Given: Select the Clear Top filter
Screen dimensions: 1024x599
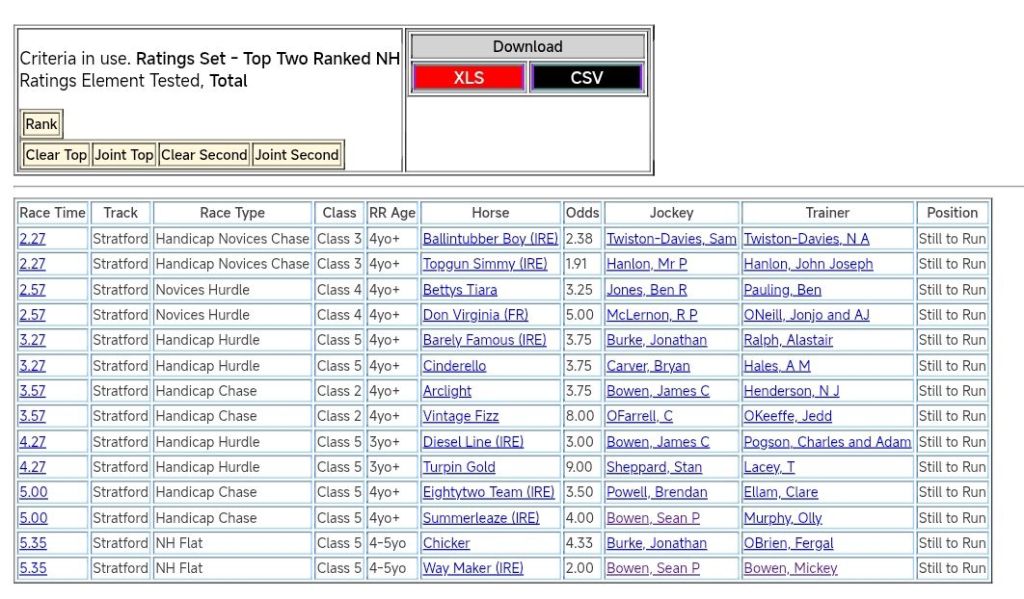Looking at the screenshot, I should [56, 155].
